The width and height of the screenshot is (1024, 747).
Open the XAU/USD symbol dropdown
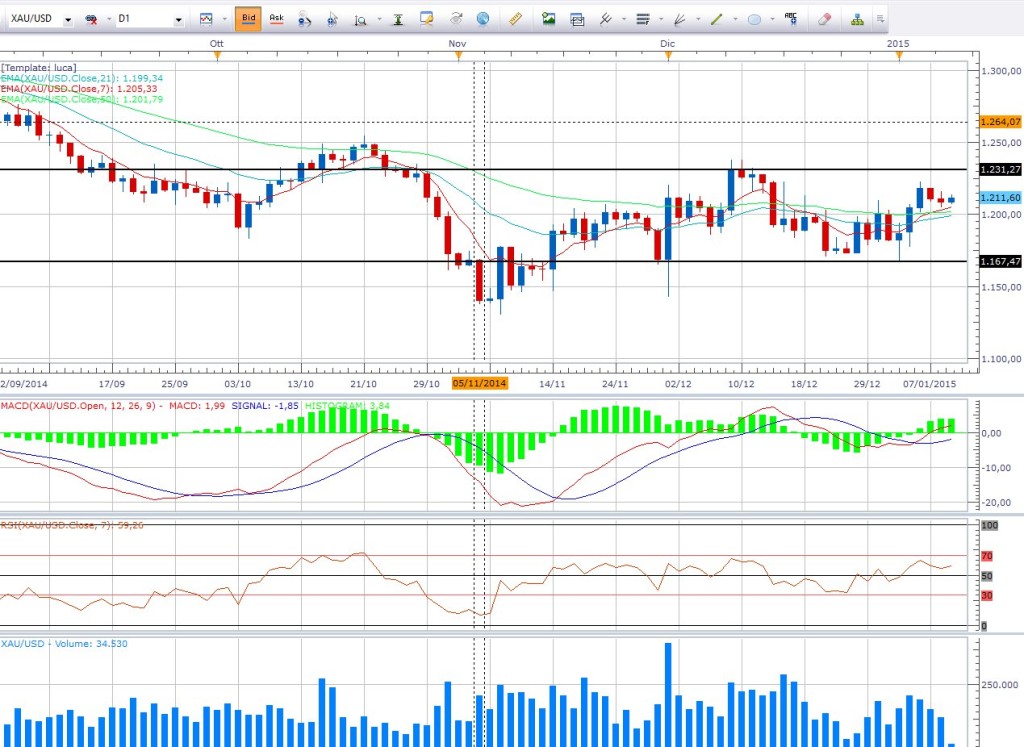[x=67, y=20]
